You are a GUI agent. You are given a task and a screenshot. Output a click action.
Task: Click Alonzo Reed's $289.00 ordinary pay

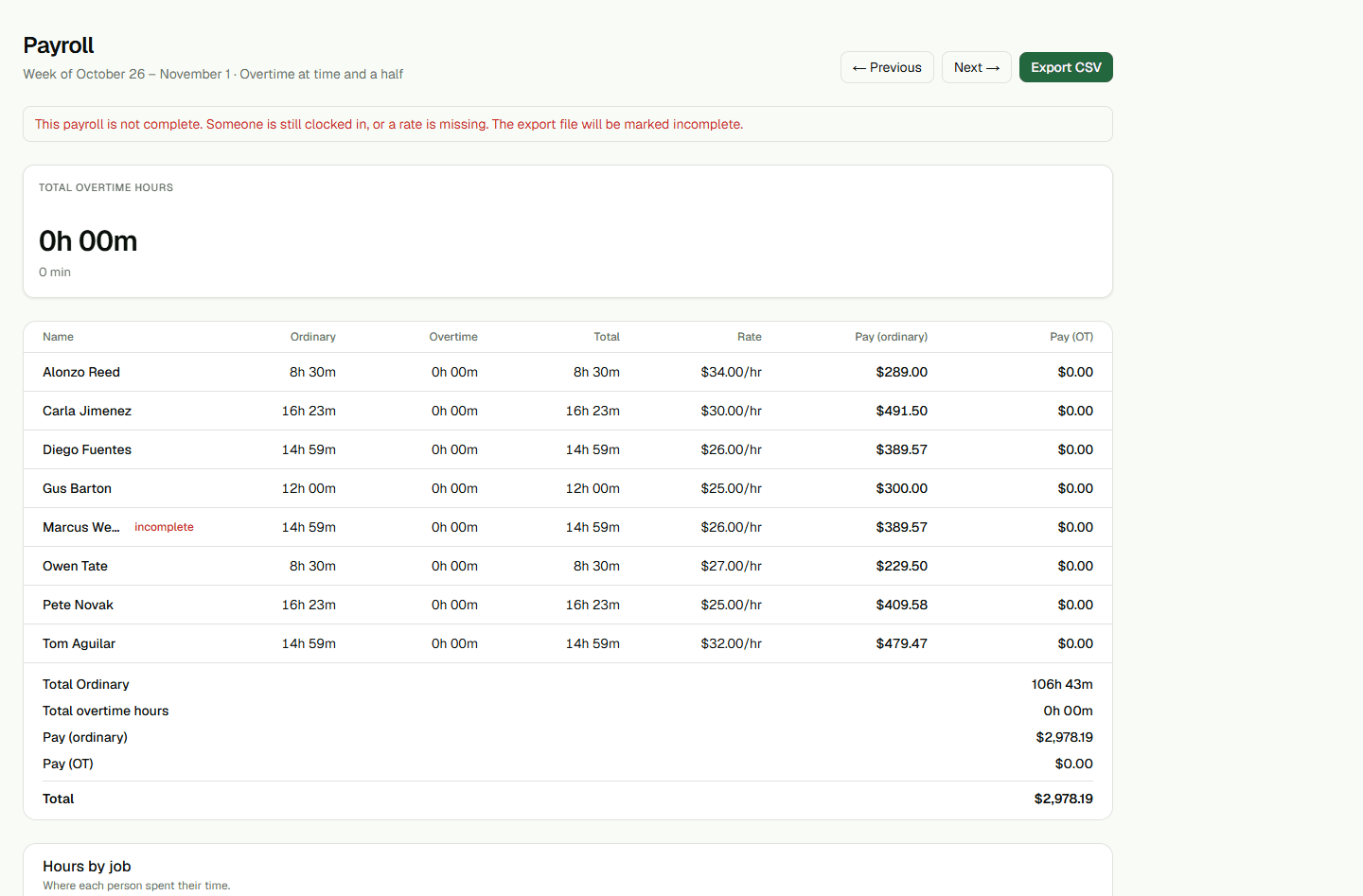tap(901, 372)
